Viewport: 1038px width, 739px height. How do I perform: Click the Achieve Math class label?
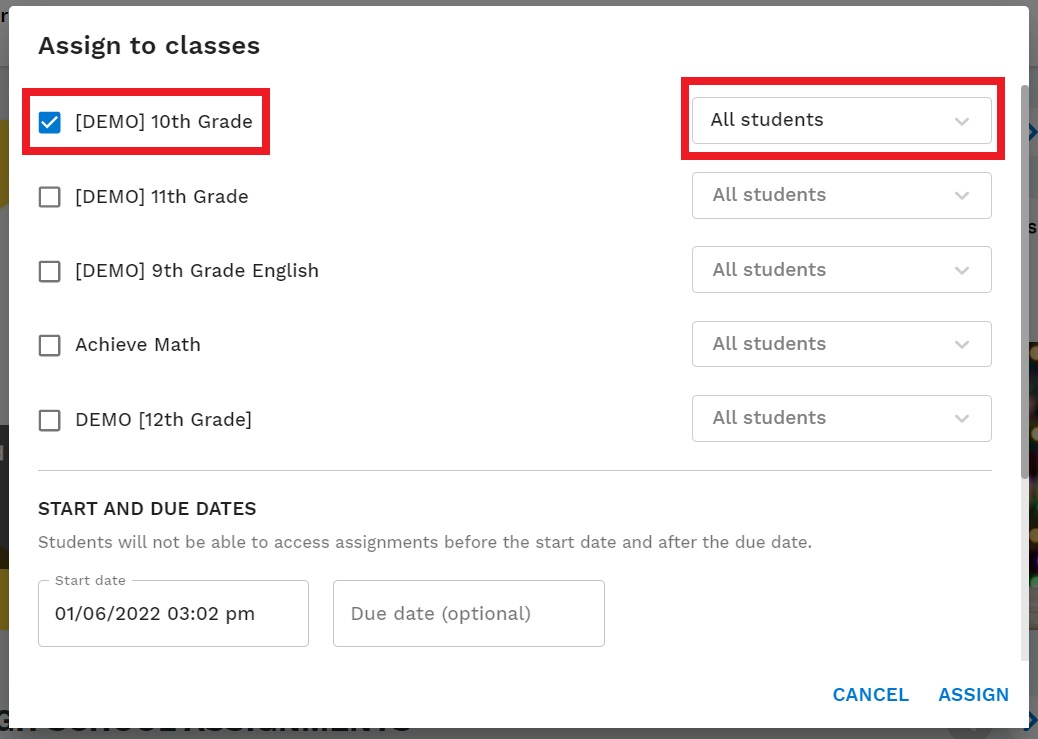point(138,345)
